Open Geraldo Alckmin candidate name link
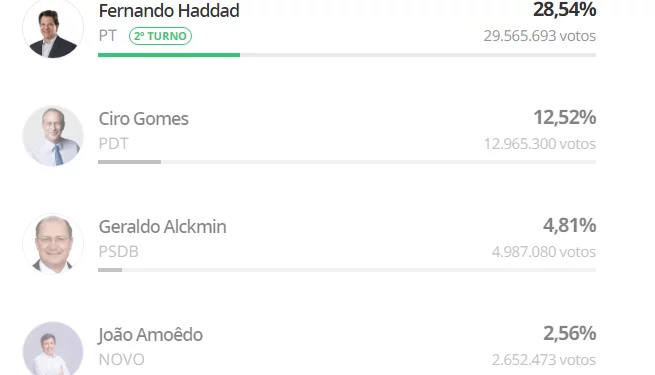 [162, 227]
